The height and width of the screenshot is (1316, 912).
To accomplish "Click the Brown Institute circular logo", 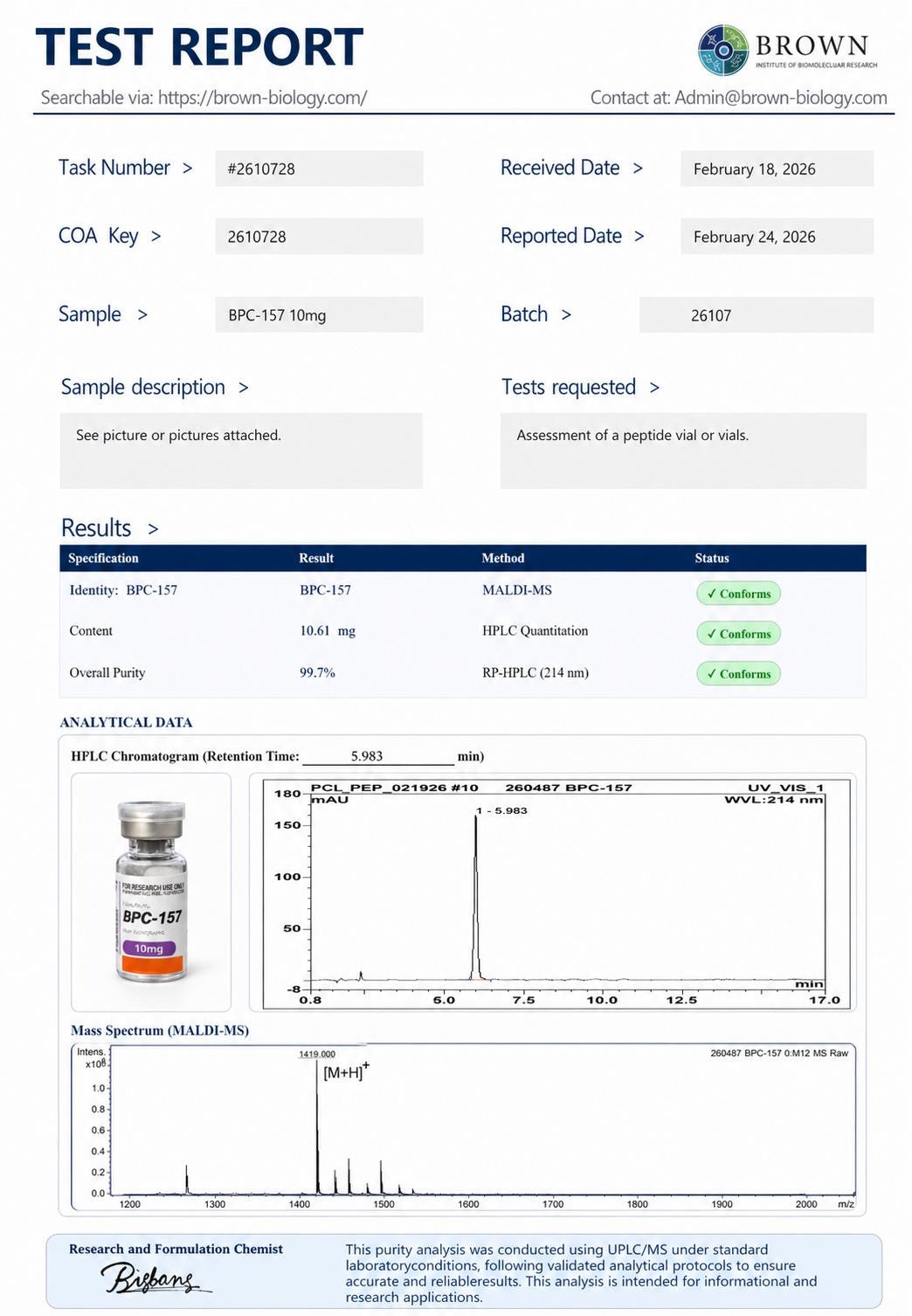I will [723, 50].
